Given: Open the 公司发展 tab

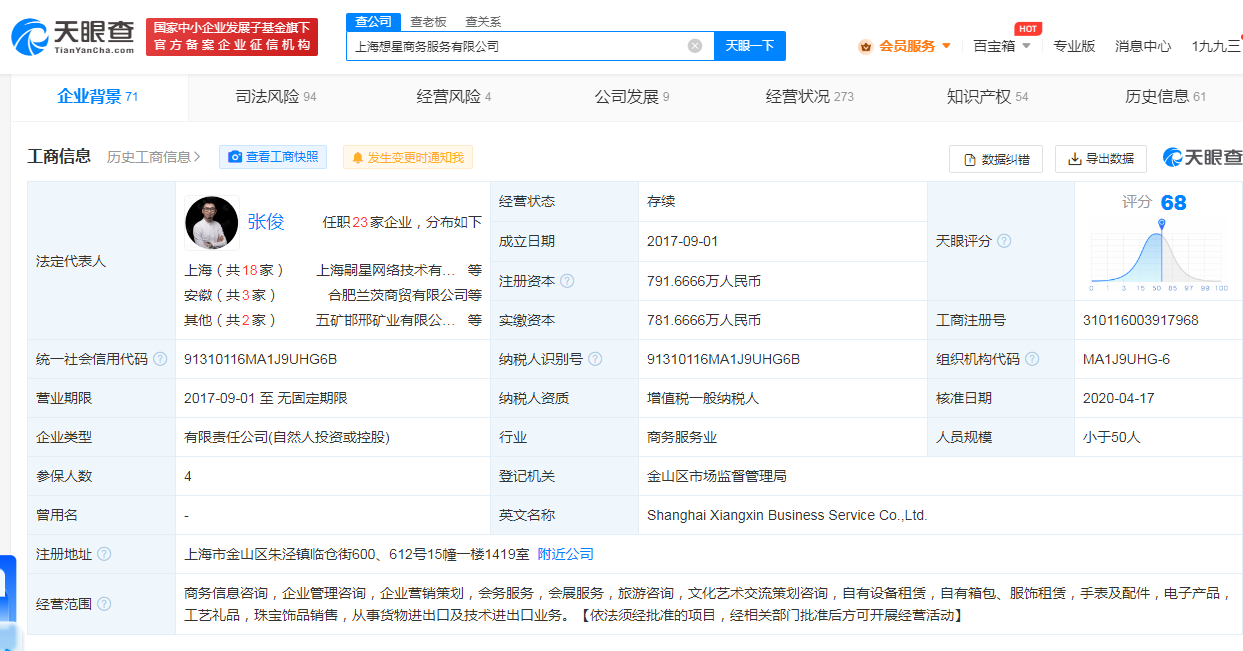Looking at the screenshot, I should coord(632,97).
